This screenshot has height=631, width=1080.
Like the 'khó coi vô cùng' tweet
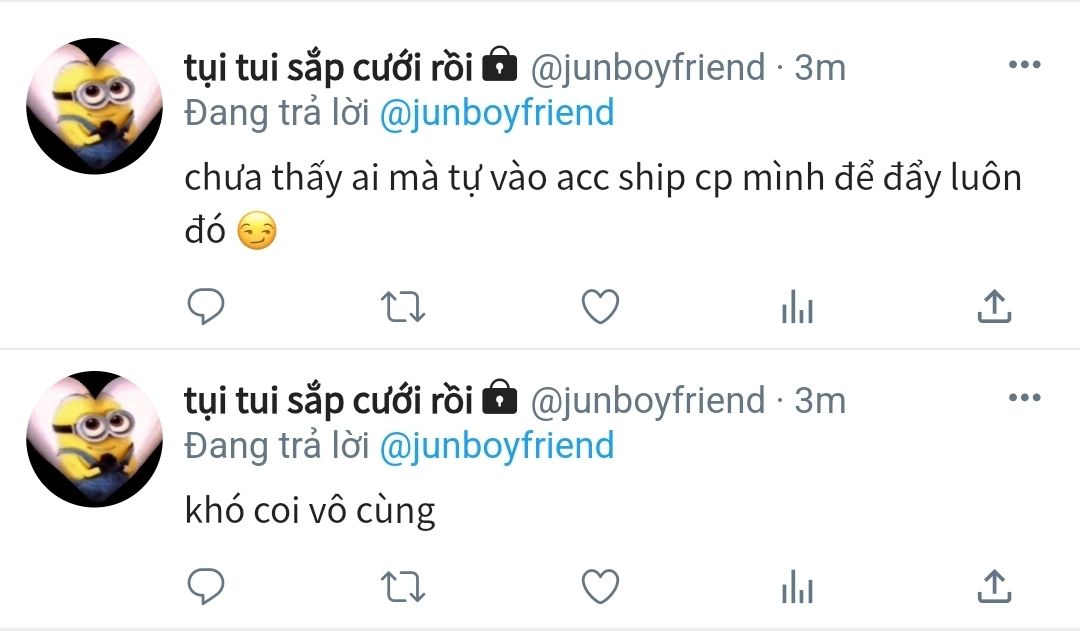(x=601, y=587)
